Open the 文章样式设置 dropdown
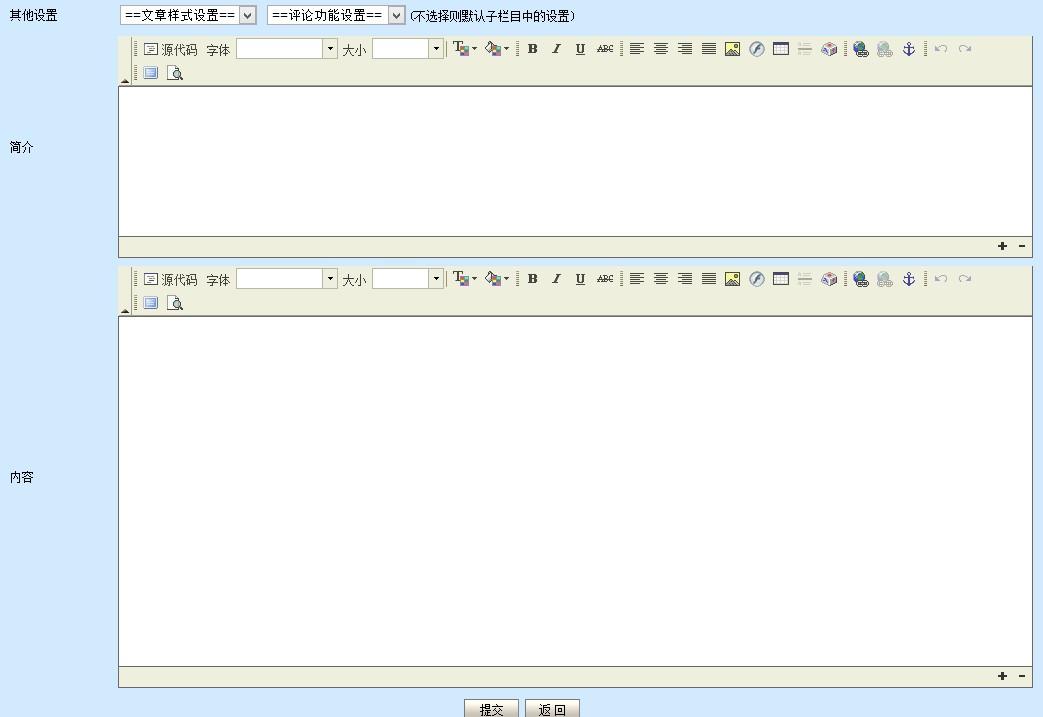The width and height of the screenshot is (1043, 717). 188,15
